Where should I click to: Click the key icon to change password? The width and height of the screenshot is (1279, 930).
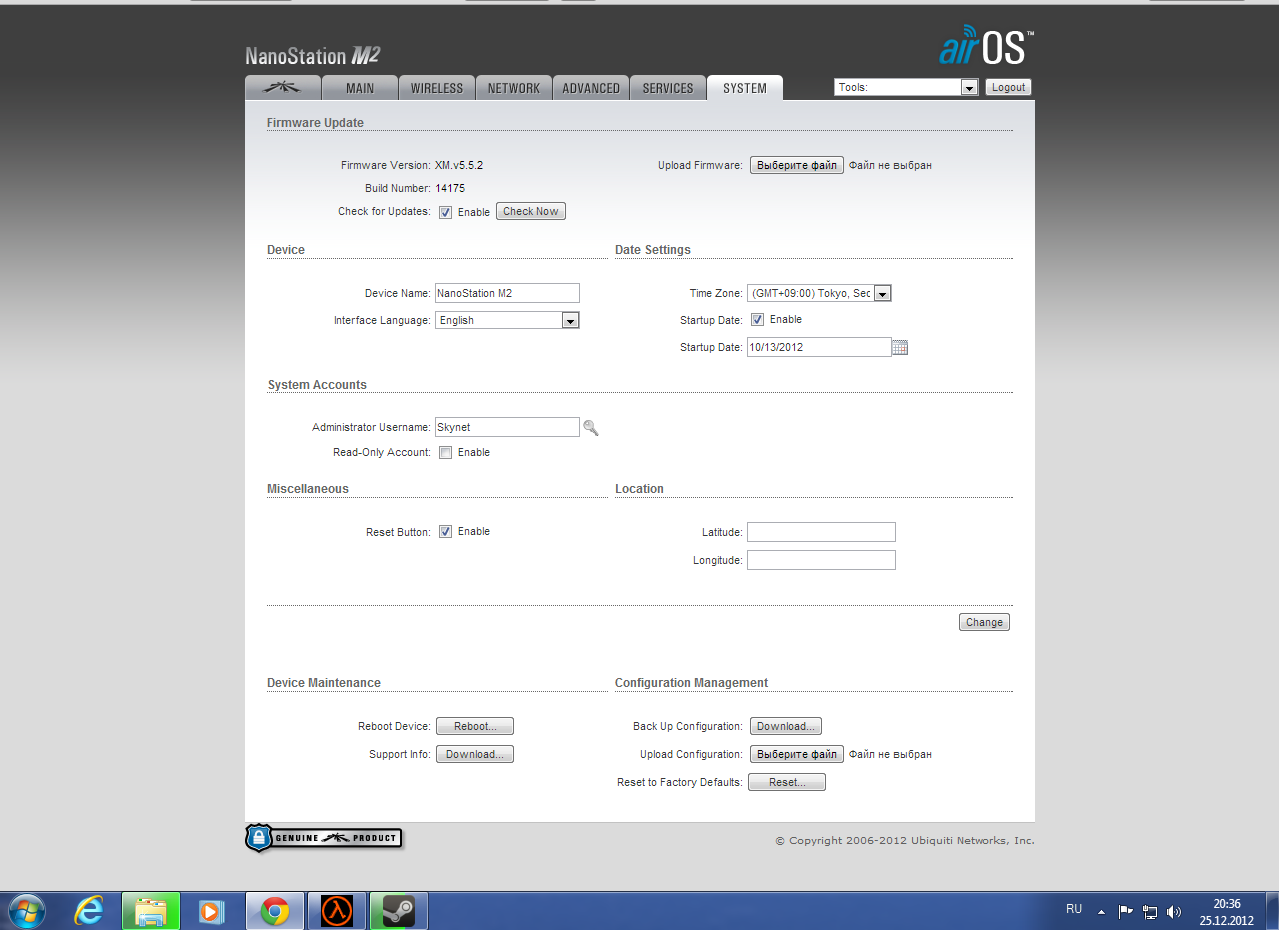click(x=591, y=428)
